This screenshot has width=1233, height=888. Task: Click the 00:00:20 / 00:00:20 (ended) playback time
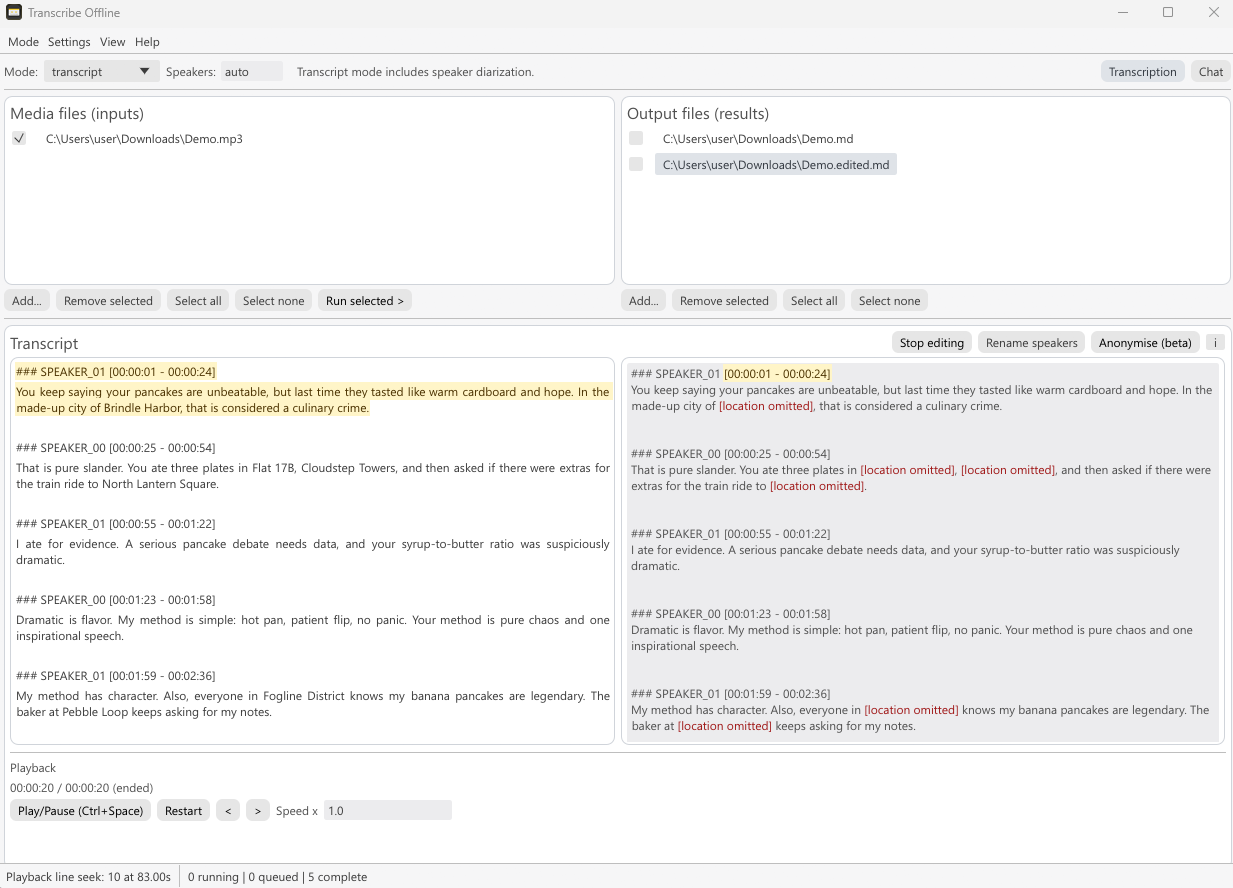point(81,788)
